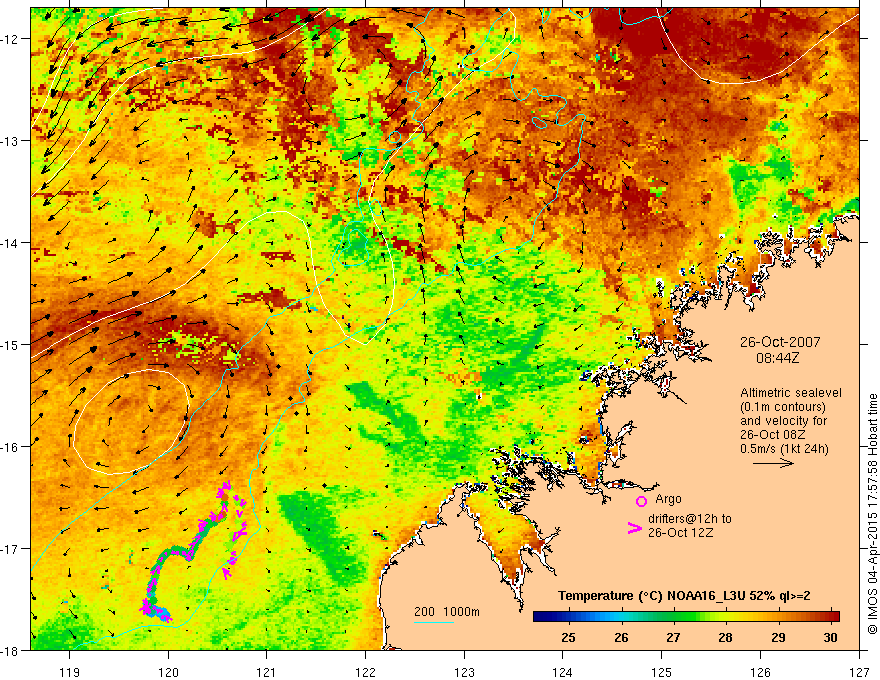Click the color bar tick label 25
Image resolution: width=880 pixels, height=680 pixels.
pyautogui.click(x=568, y=637)
